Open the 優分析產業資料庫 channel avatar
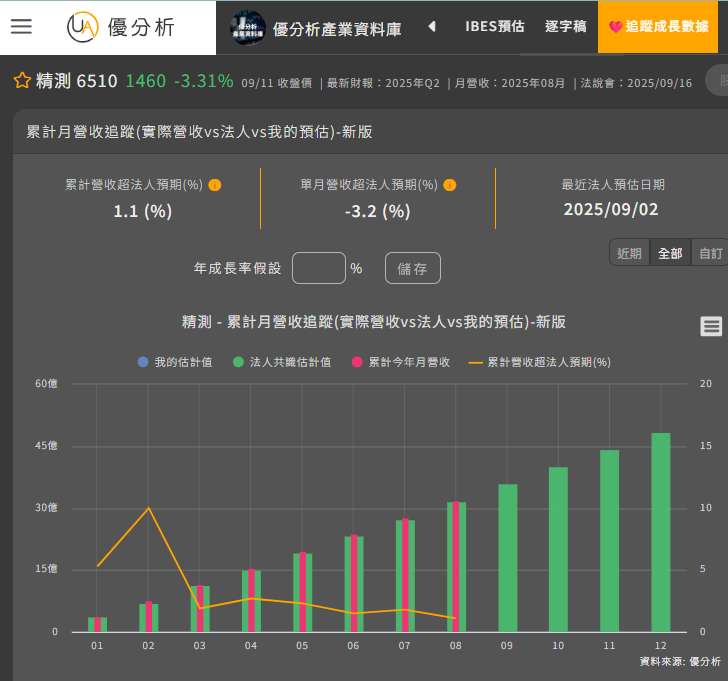 click(x=248, y=28)
